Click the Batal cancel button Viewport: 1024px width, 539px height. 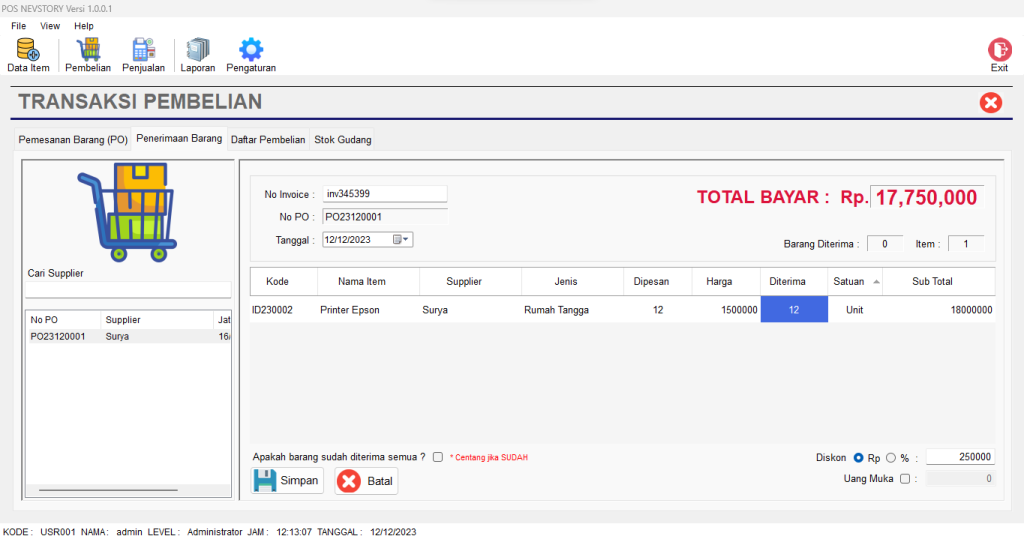[x=366, y=481]
